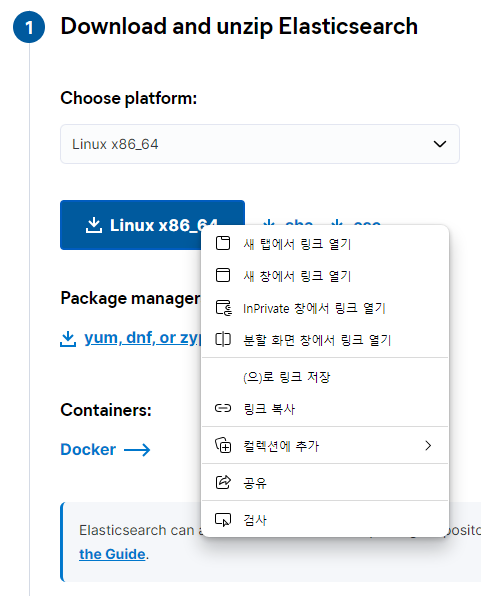Screen dimensions: 481x596
Task: Click the 'Choose platform:' label
Action: click(x=129, y=98)
